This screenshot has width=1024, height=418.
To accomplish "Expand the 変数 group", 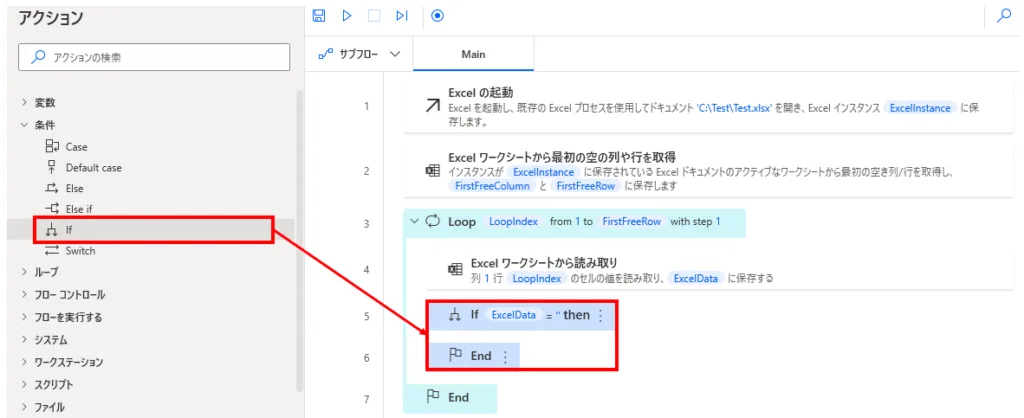I will [x=25, y=103].
